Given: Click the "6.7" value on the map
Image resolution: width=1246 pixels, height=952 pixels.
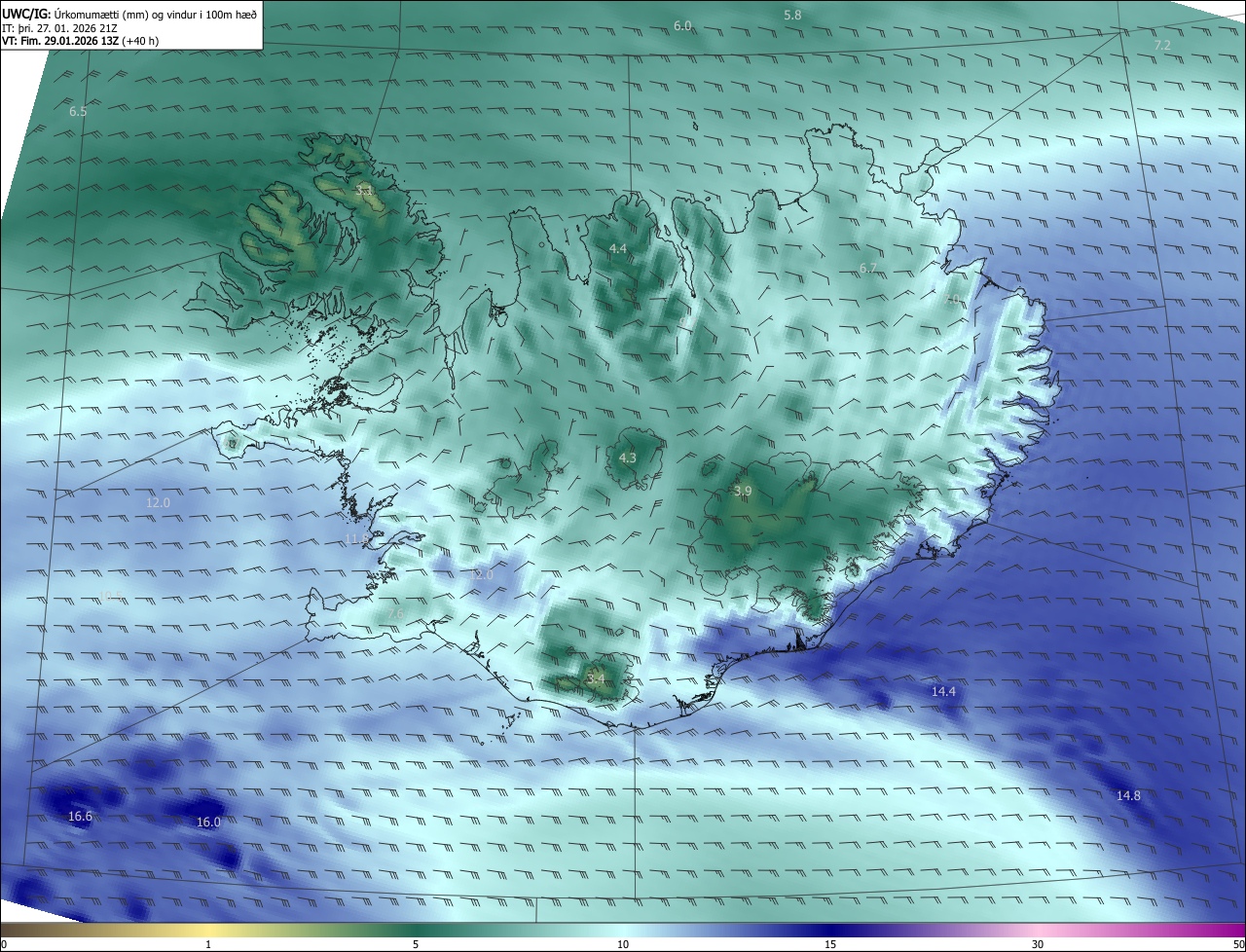Looking at the screenshot, I should 868,268.
